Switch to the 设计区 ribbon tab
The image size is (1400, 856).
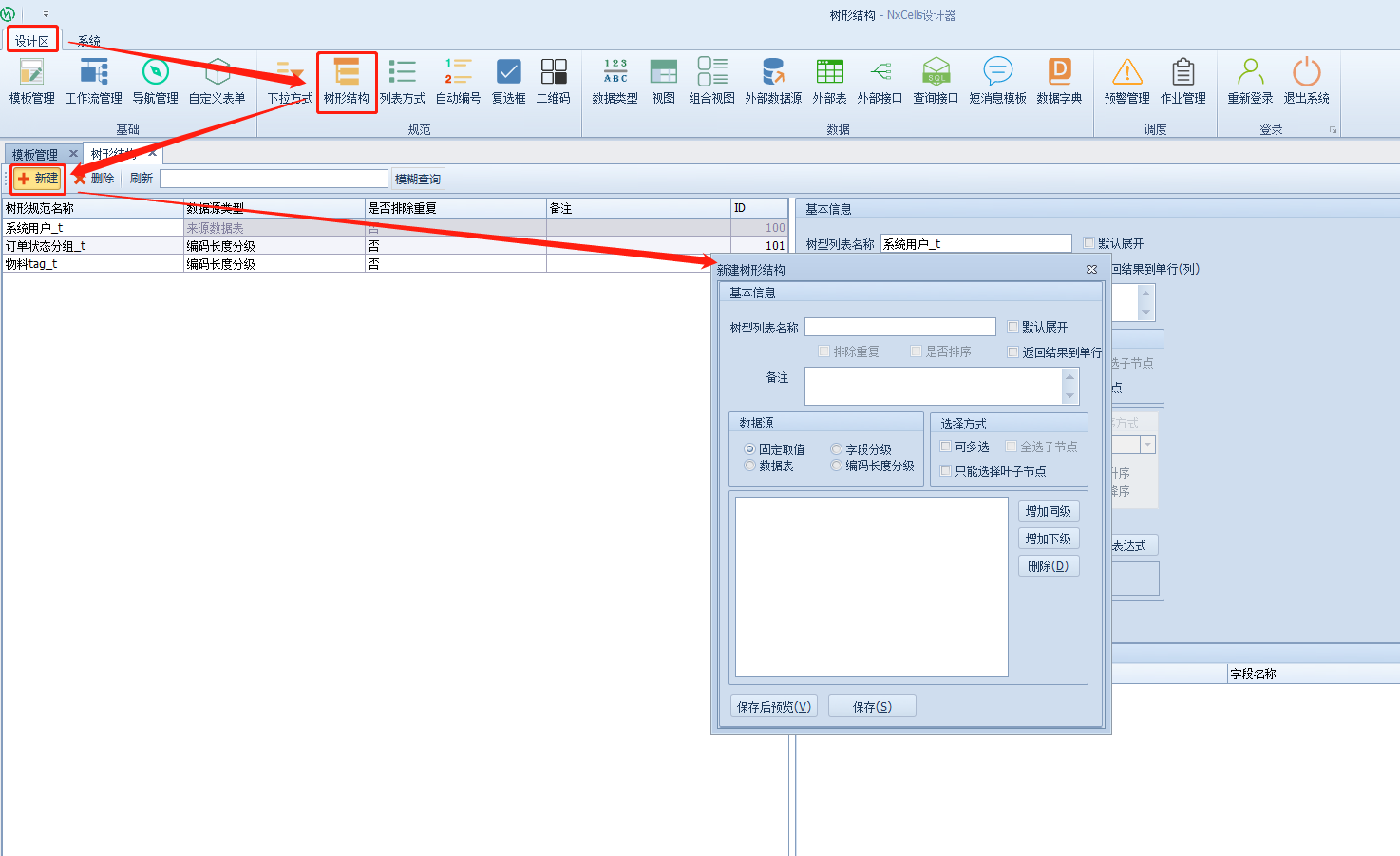pyautogui.click(x=31, y=41)
